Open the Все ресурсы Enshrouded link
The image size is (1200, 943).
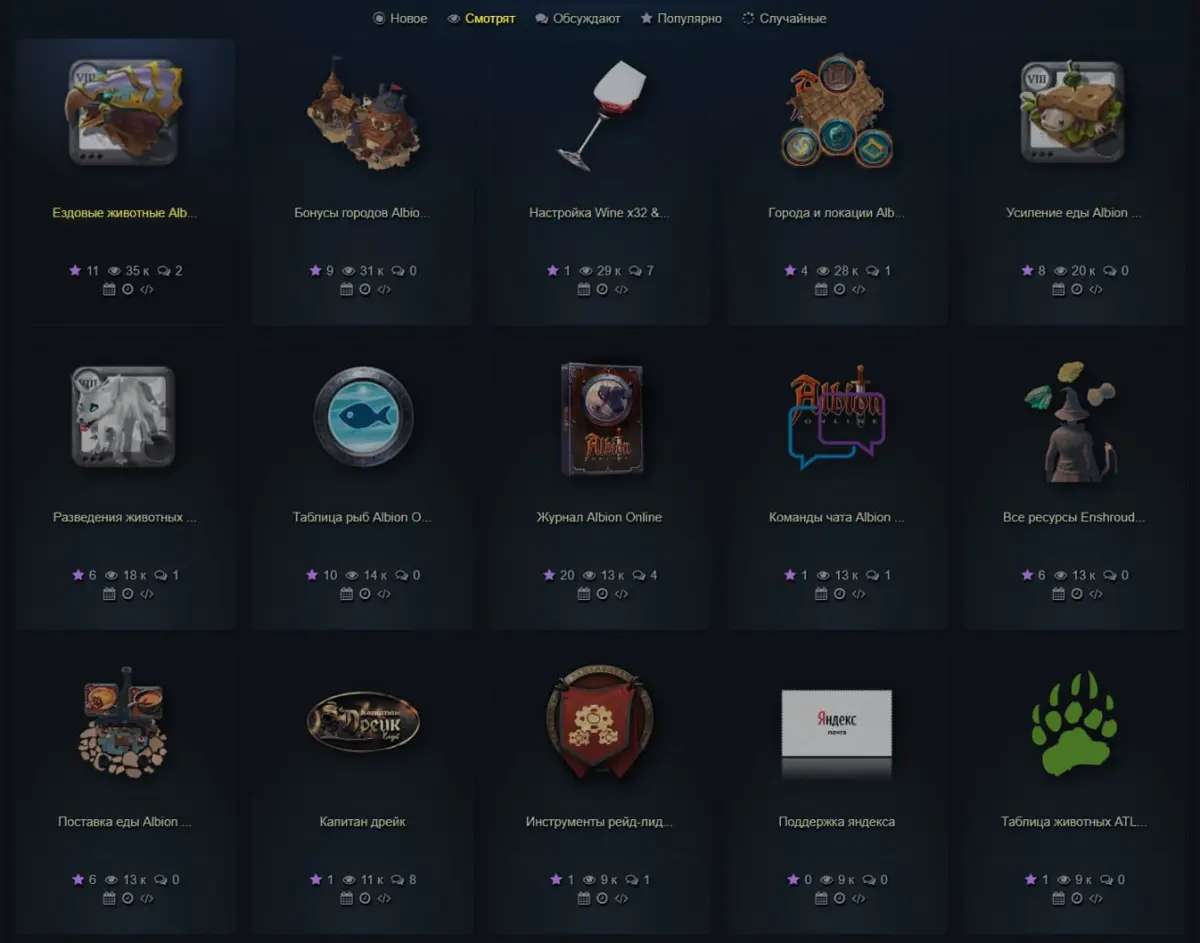[x=1074, y=517]
